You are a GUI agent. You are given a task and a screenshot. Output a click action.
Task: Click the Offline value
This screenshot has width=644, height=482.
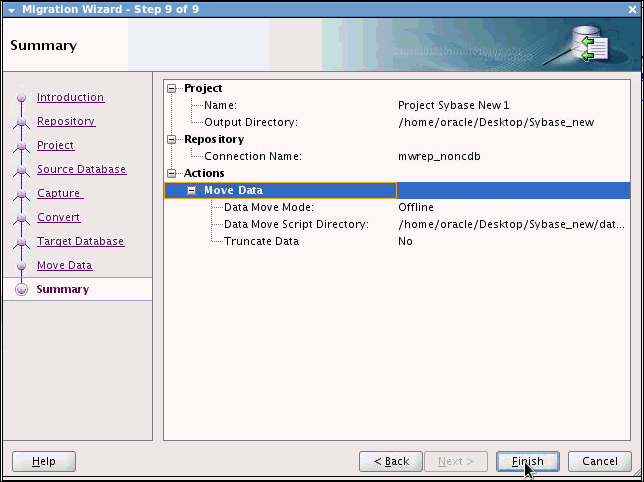pos(416,207)
